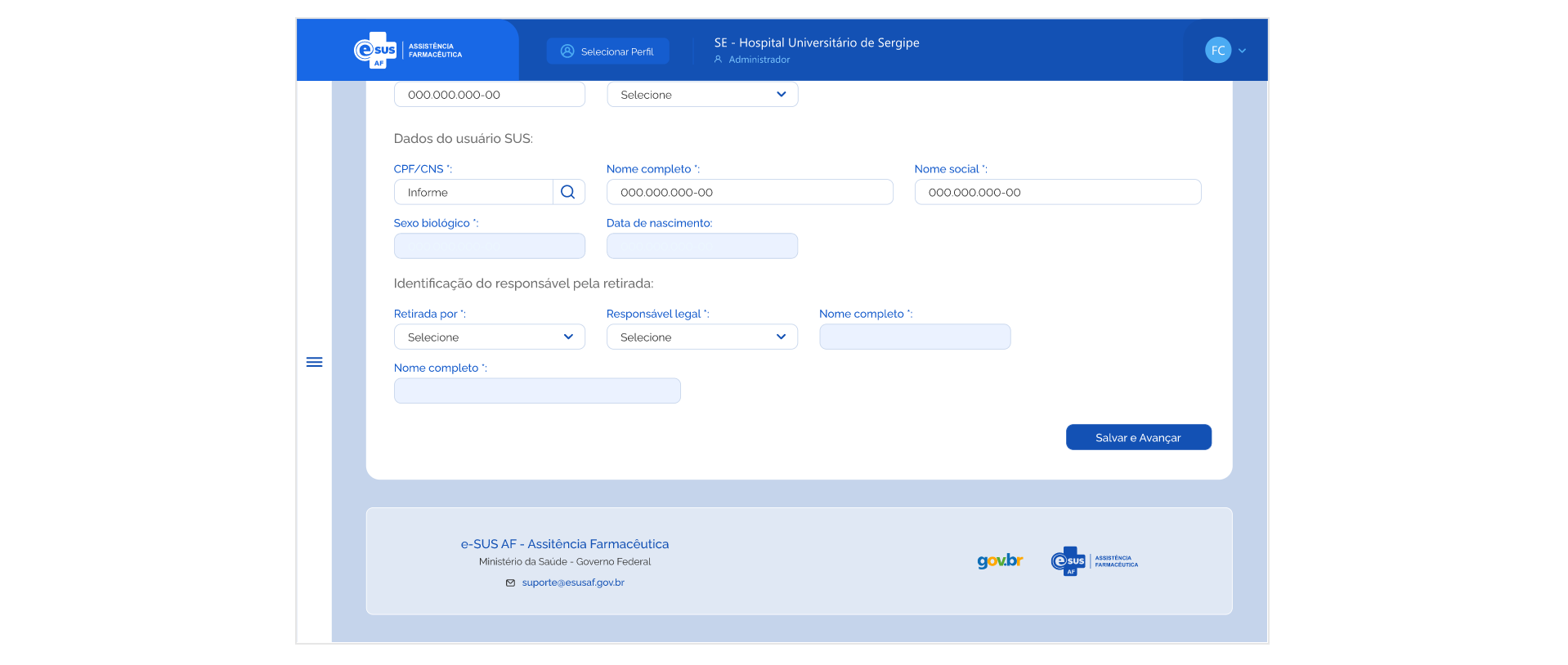This screenshot has height=665, width=1568.
Task: Click the e-SUS AF footer logo
Action: 1094,561
